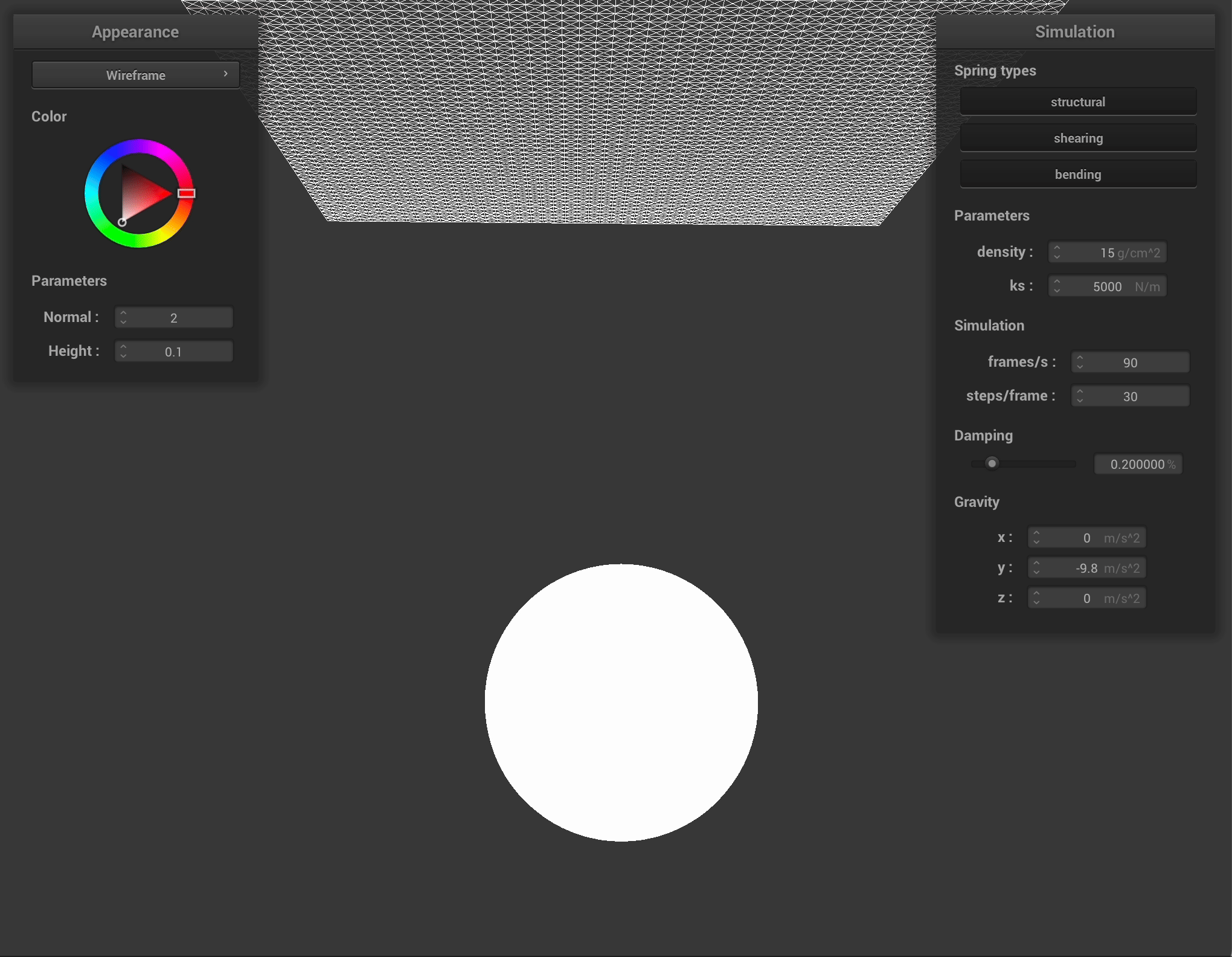Click the Height field stepper arrows
Image resolution: width=1232 pixels, height=957 pixels.
(123, 351)
